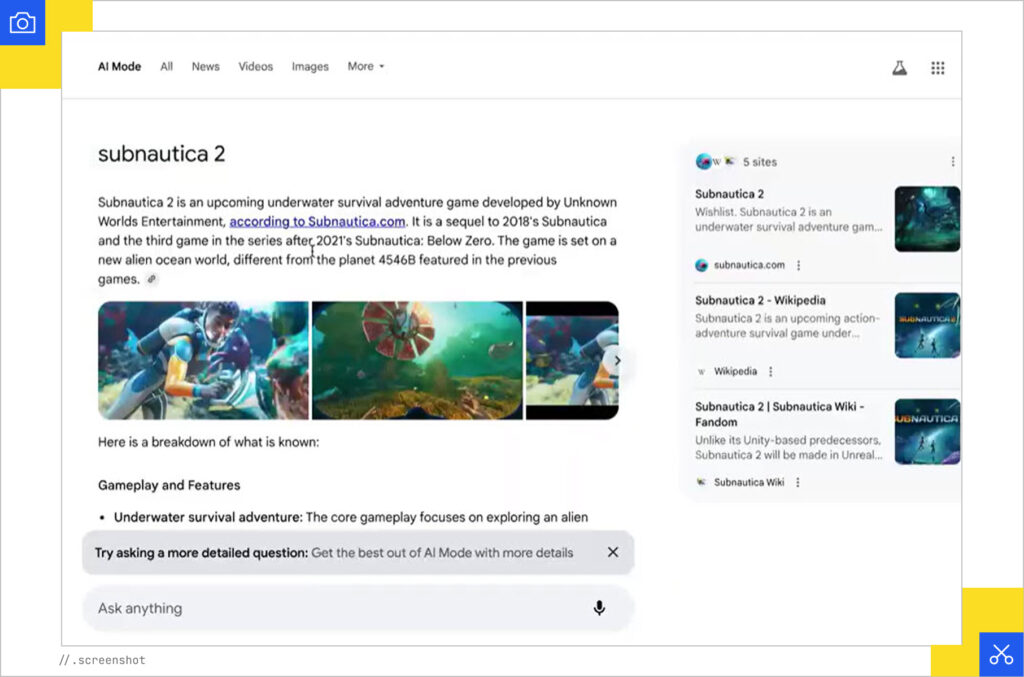Dismiss the detailed question tip banner
Screen dimensions: 1024x677
(x=613, y=552)
